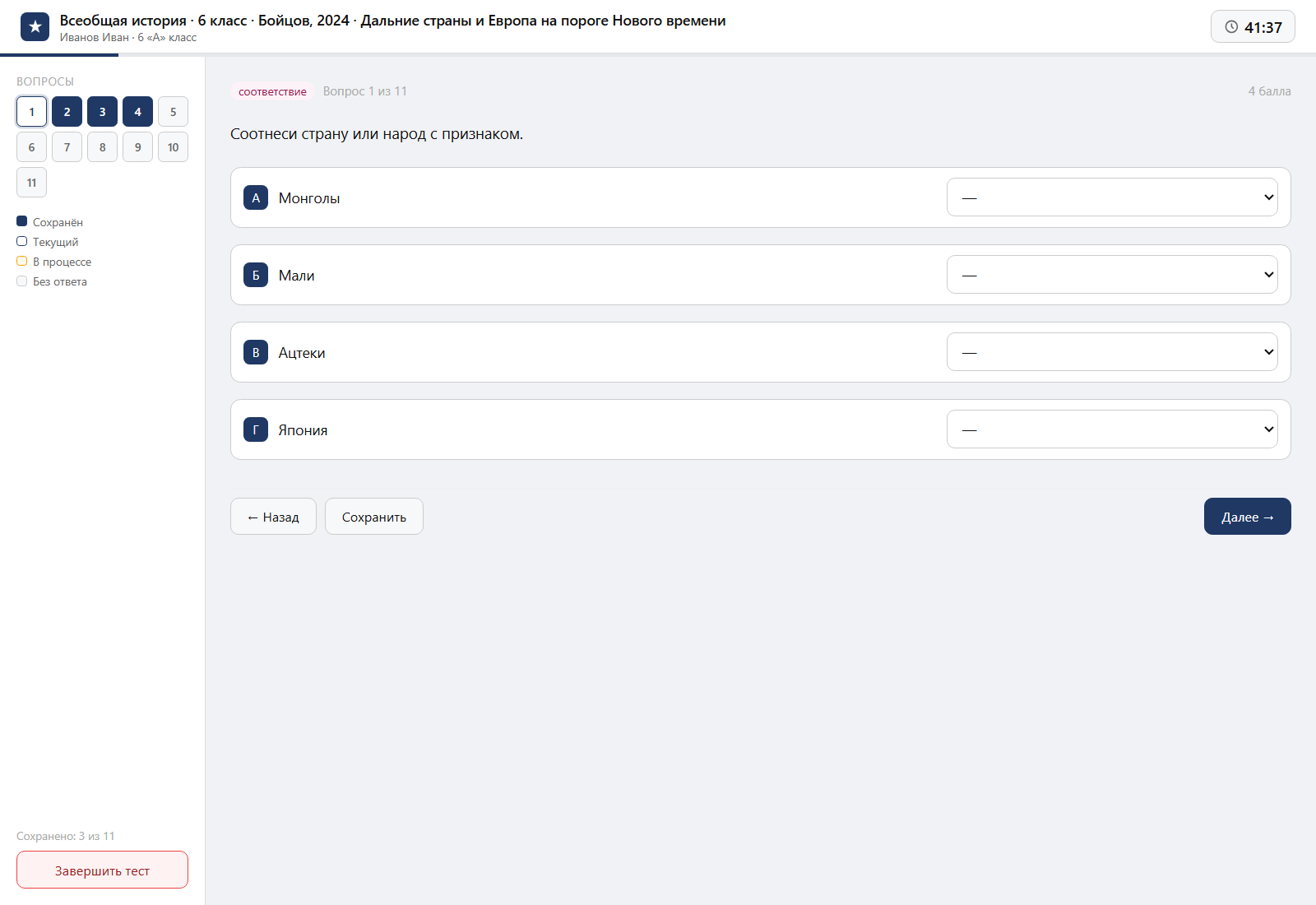Click the Далее button
Screen dimensions: 1316x905
click(x=1248, y=517)
